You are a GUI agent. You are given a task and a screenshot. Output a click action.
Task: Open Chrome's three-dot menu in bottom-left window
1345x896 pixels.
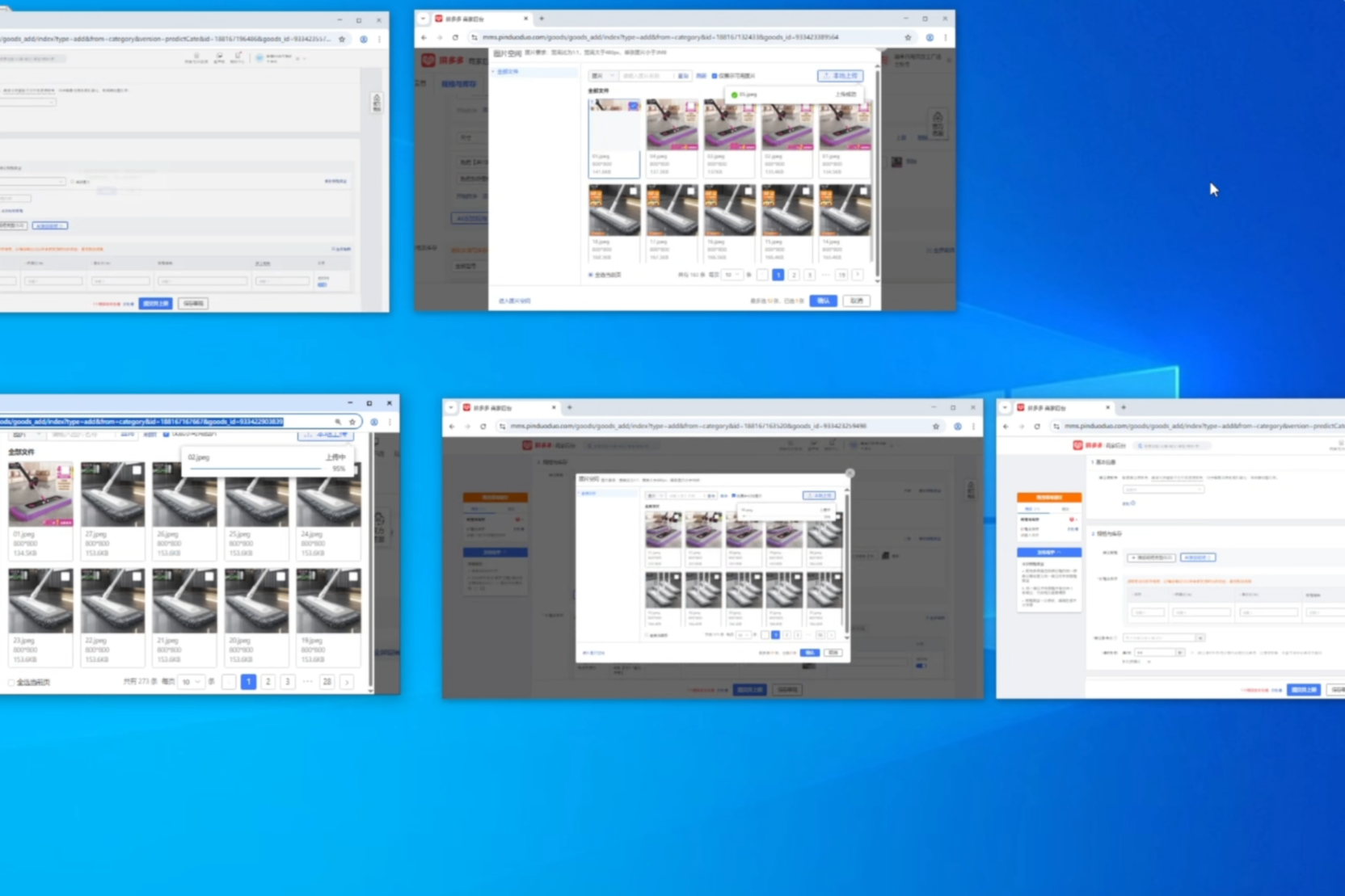(390, 422)
